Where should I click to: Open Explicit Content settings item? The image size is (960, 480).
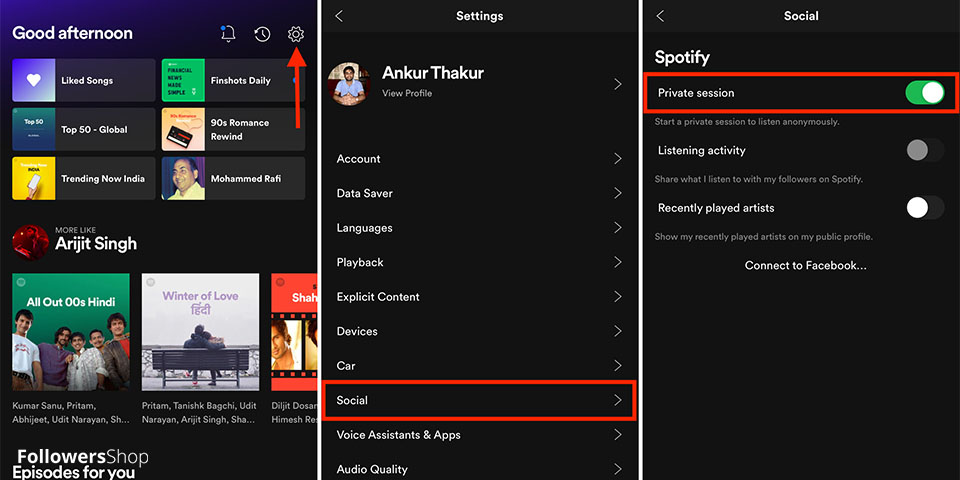pyautogui.click(x=479, y=296)
